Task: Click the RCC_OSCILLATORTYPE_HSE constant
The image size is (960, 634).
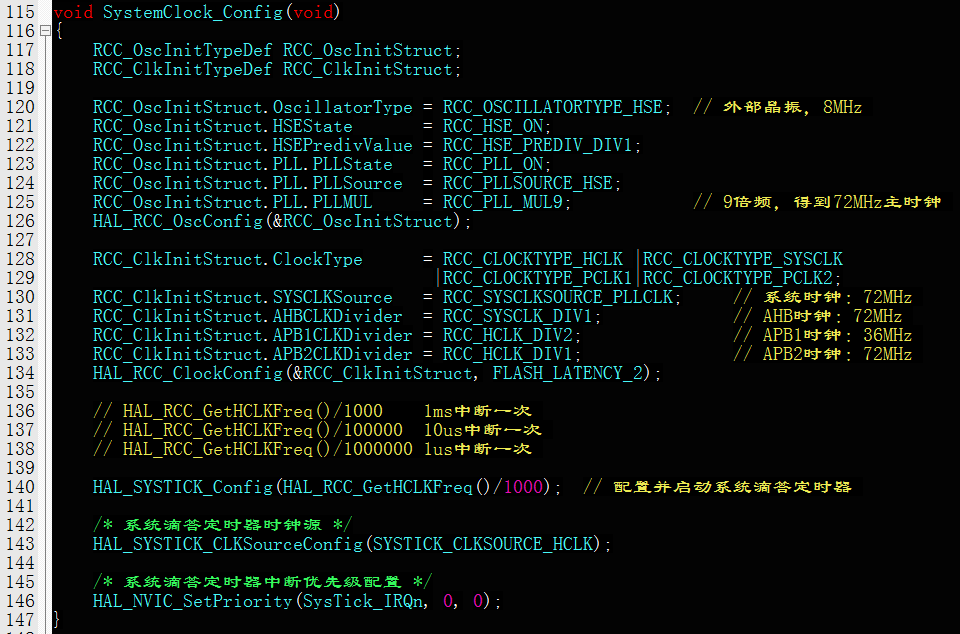Action: 552,107
